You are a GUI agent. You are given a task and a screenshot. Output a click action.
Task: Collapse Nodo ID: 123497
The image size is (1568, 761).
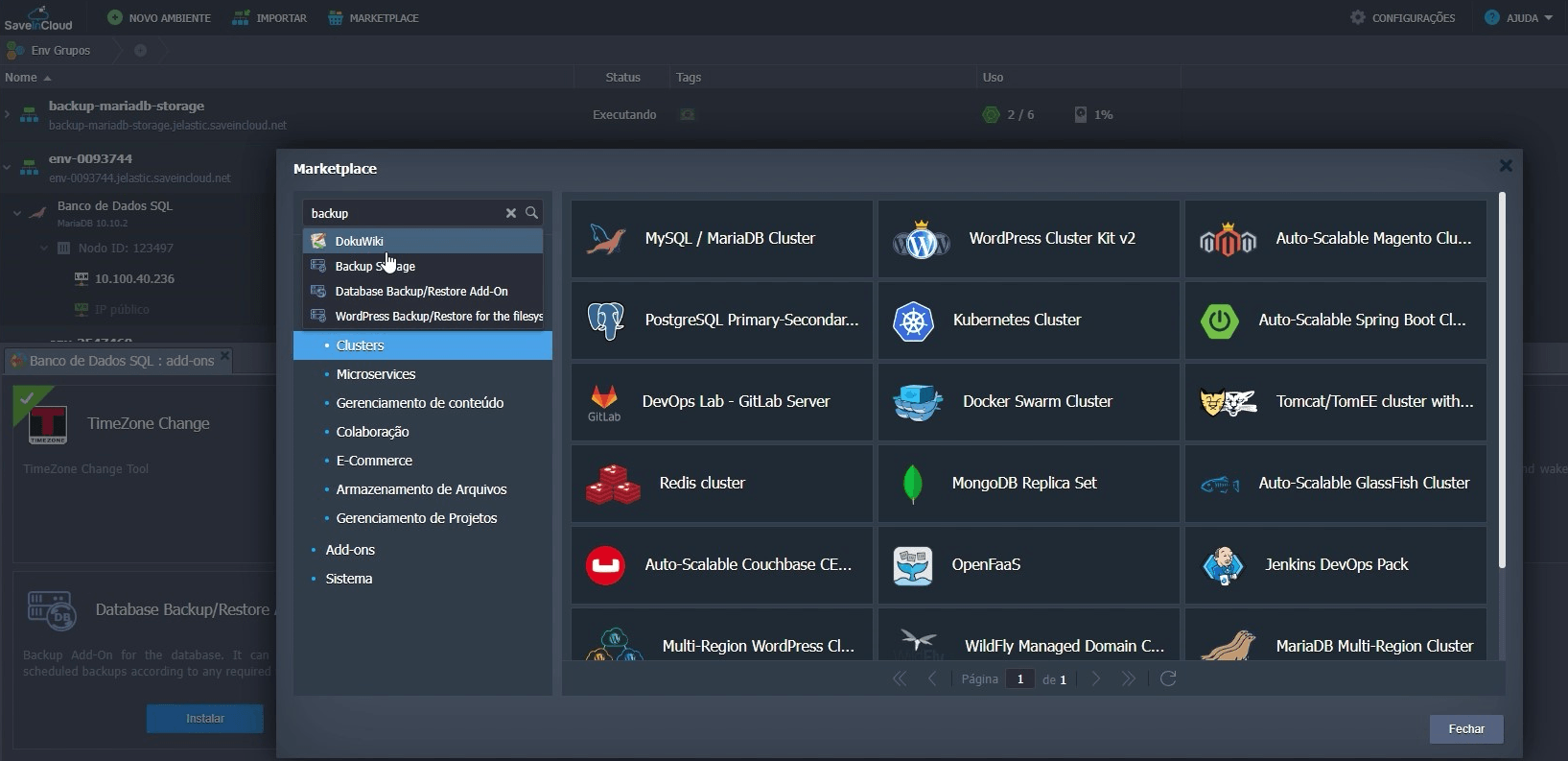coord(43,248)
